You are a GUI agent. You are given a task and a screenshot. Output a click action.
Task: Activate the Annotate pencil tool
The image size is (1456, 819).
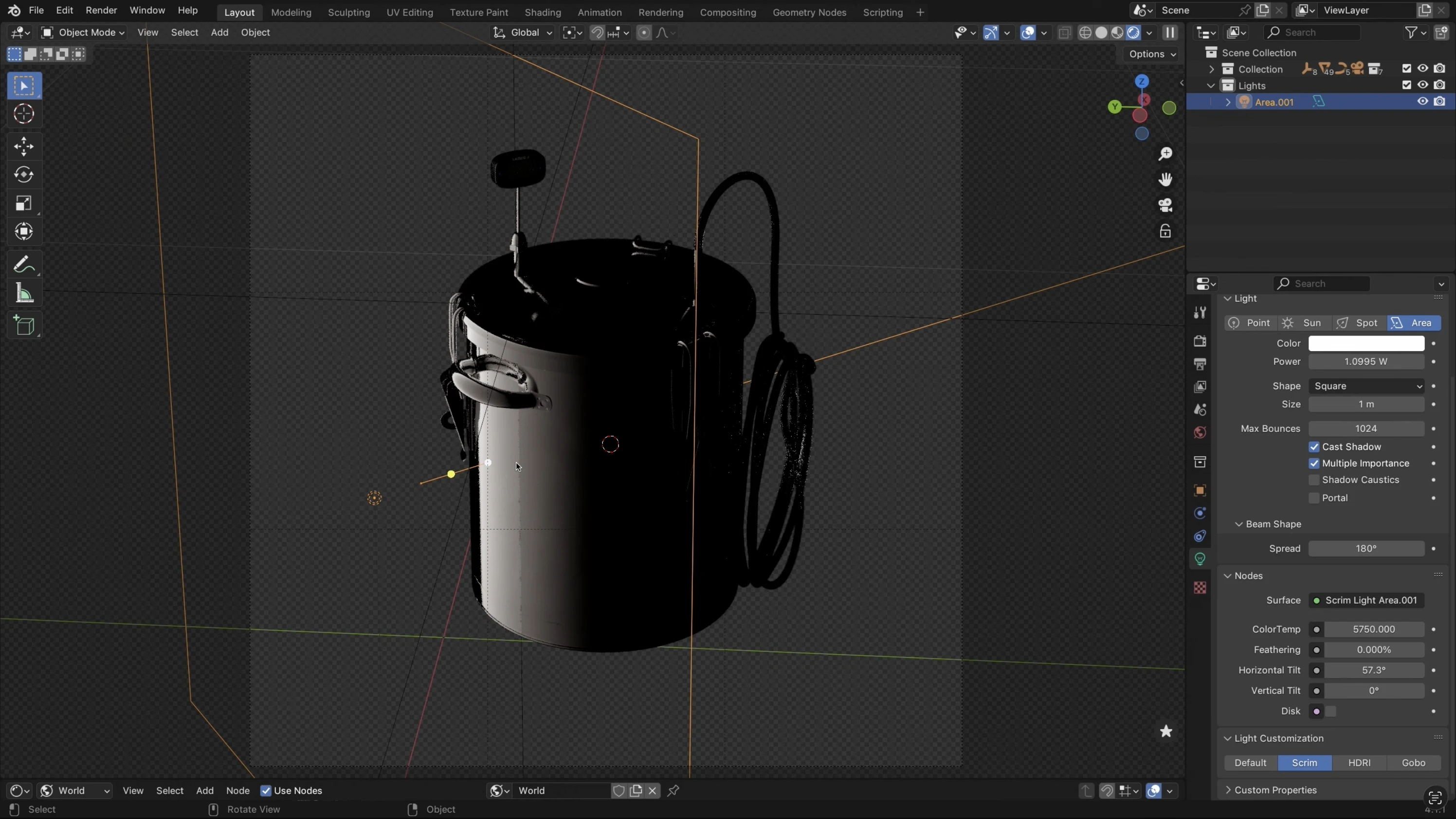click(24, 265)
